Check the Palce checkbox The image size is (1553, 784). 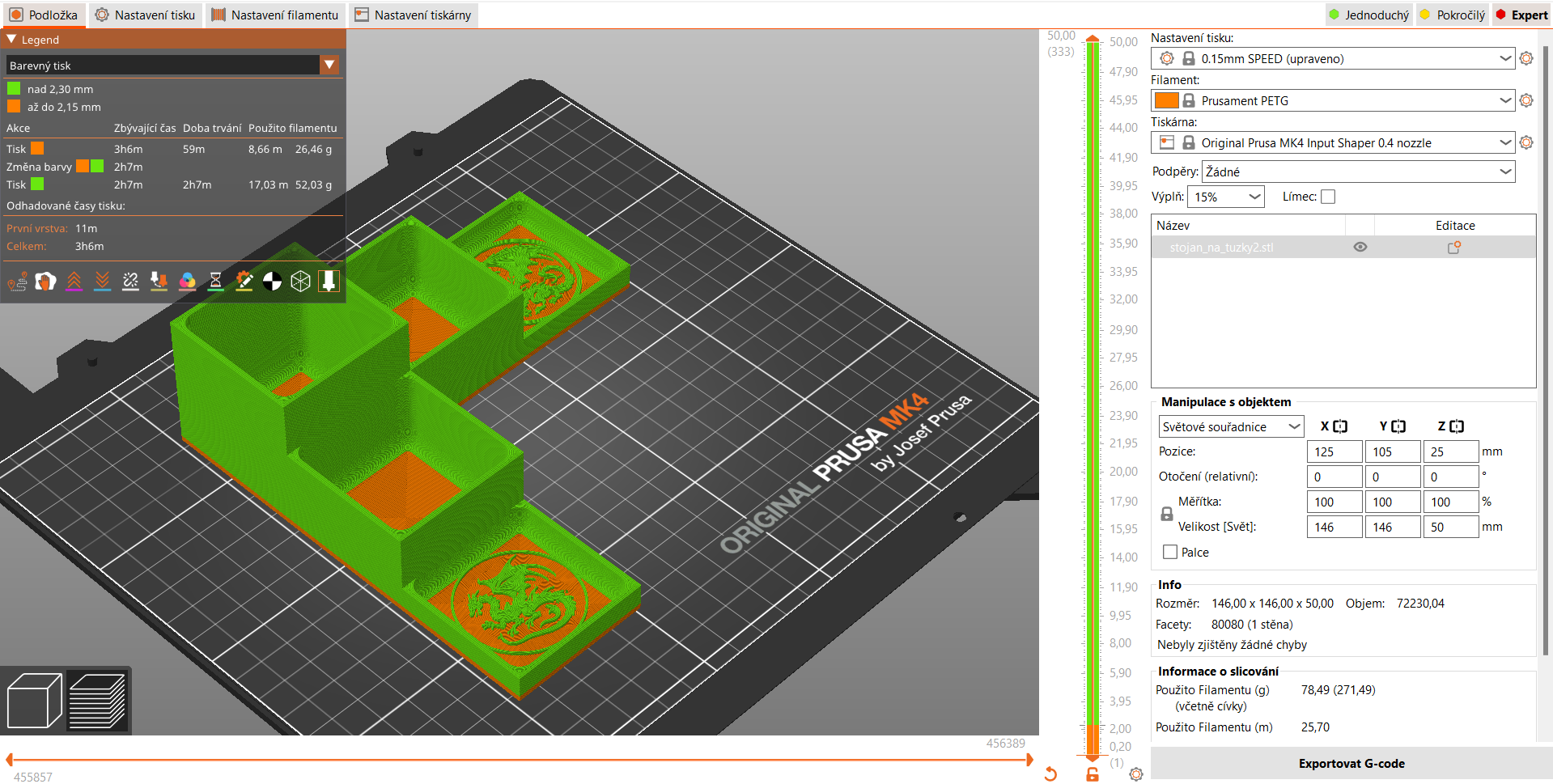(1169, 552)
